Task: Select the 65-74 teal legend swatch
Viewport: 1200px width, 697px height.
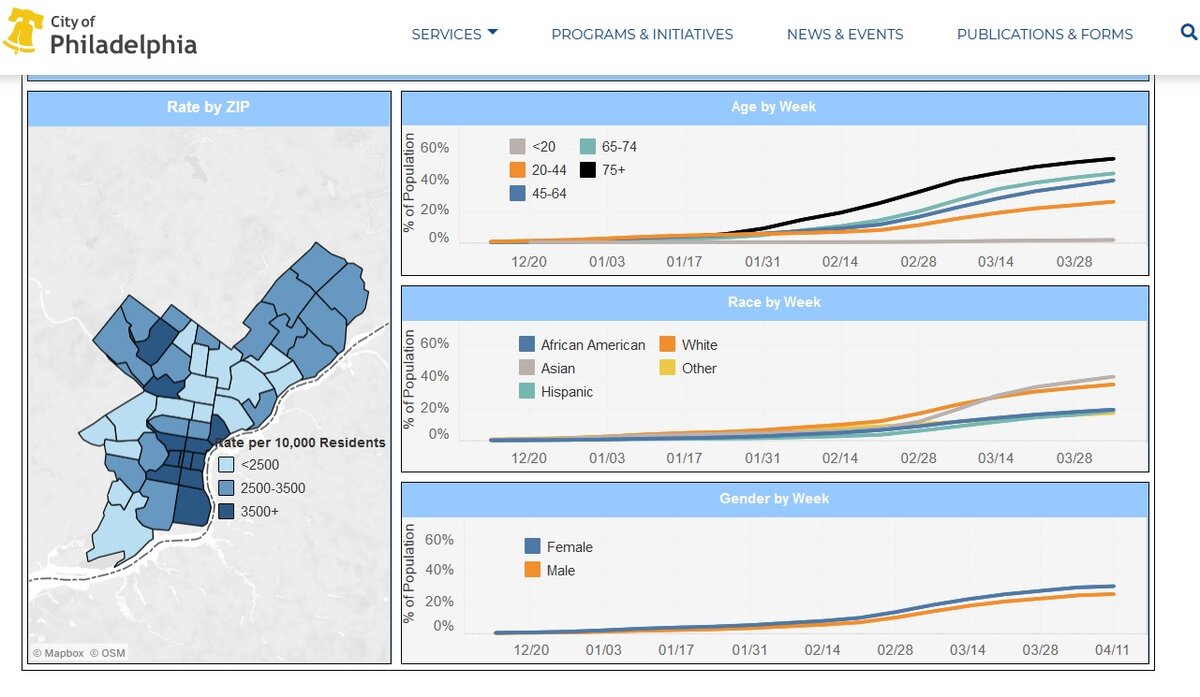Action: coord(588,147)
